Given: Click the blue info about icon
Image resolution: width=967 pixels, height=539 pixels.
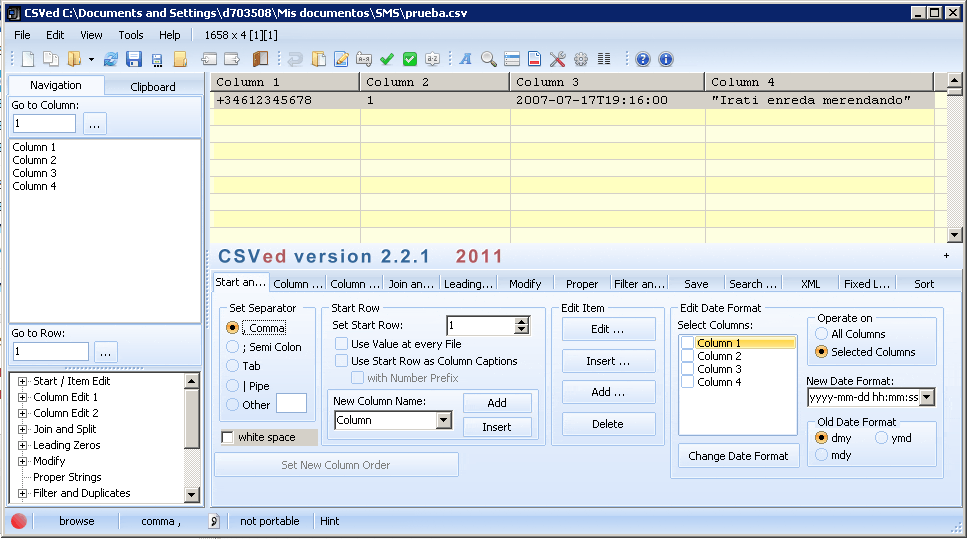Looking at the screenshot, I should coord(665,59).
